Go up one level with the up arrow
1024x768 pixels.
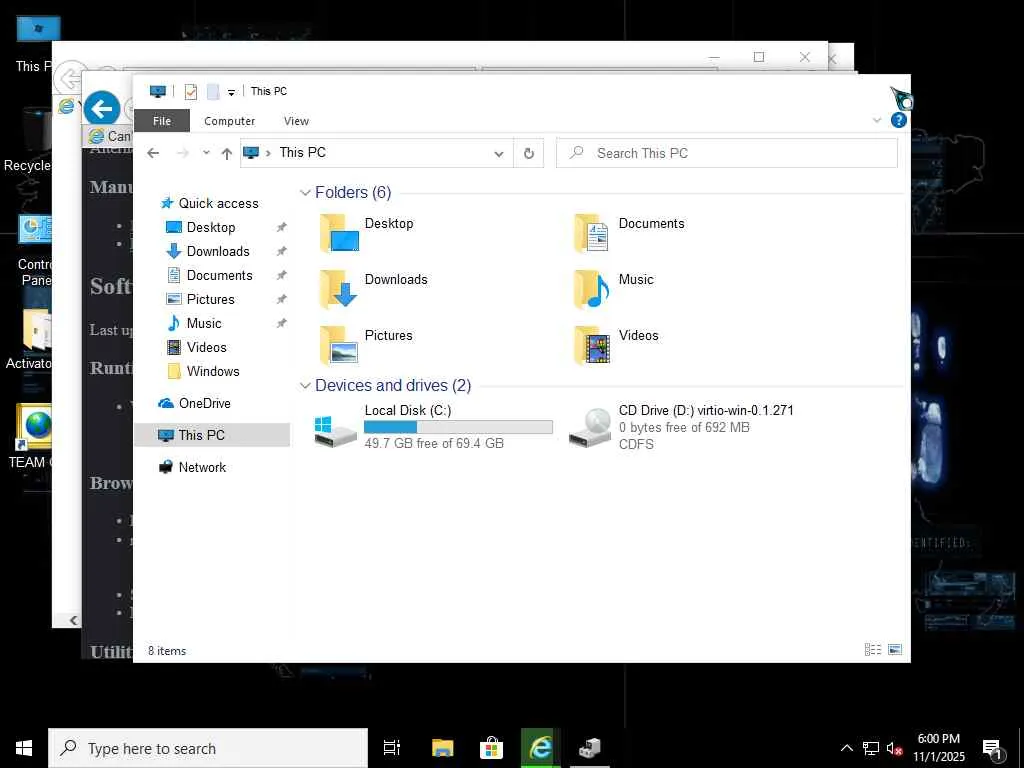(227, 153)
